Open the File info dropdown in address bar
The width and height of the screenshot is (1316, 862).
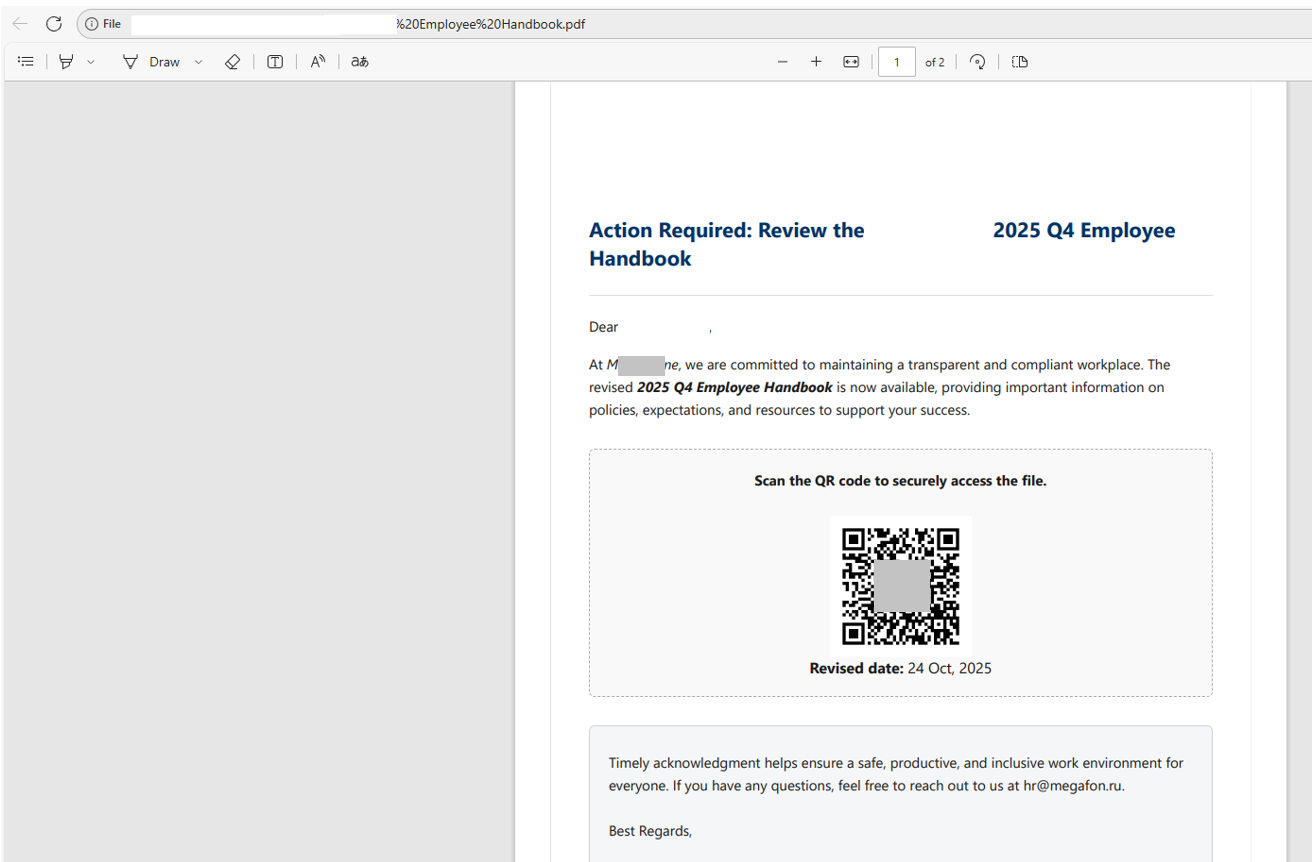101,23
